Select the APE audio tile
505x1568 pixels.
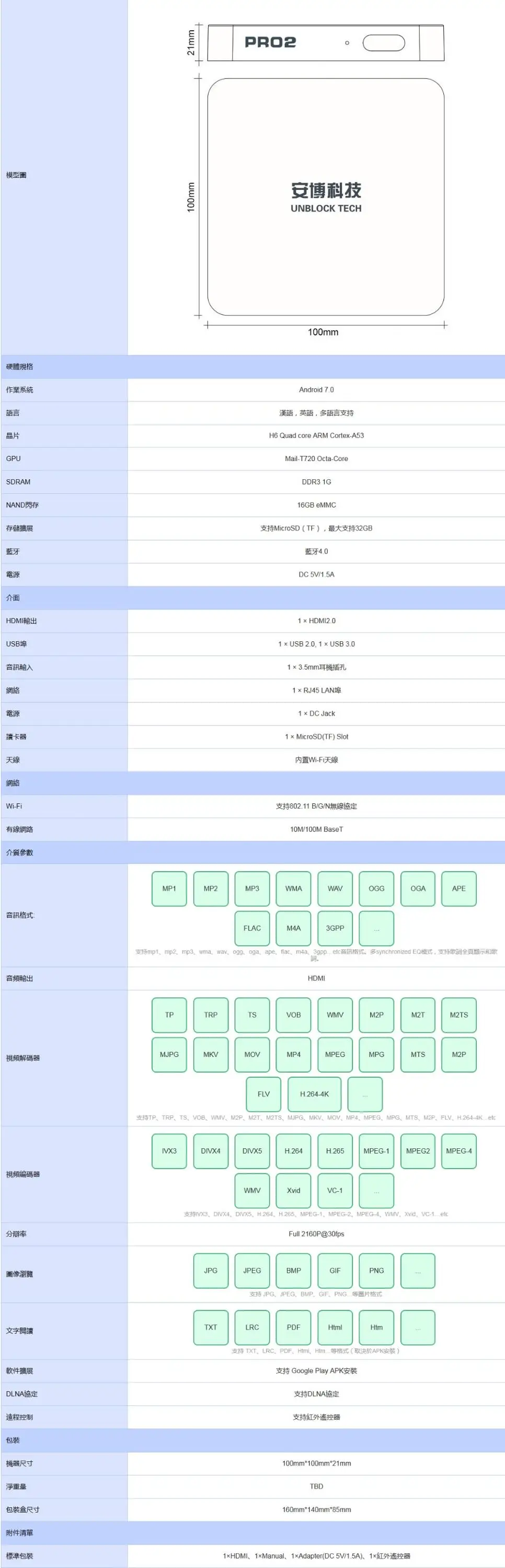(x=458, y=889)
